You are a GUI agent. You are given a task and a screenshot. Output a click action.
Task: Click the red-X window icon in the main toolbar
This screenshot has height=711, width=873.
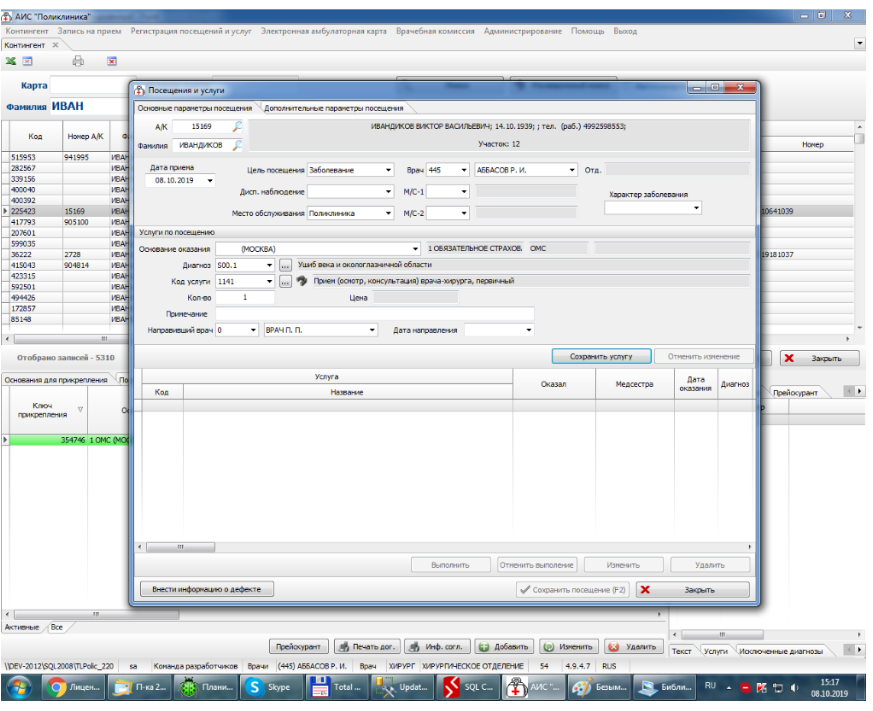tap(112, 61)
